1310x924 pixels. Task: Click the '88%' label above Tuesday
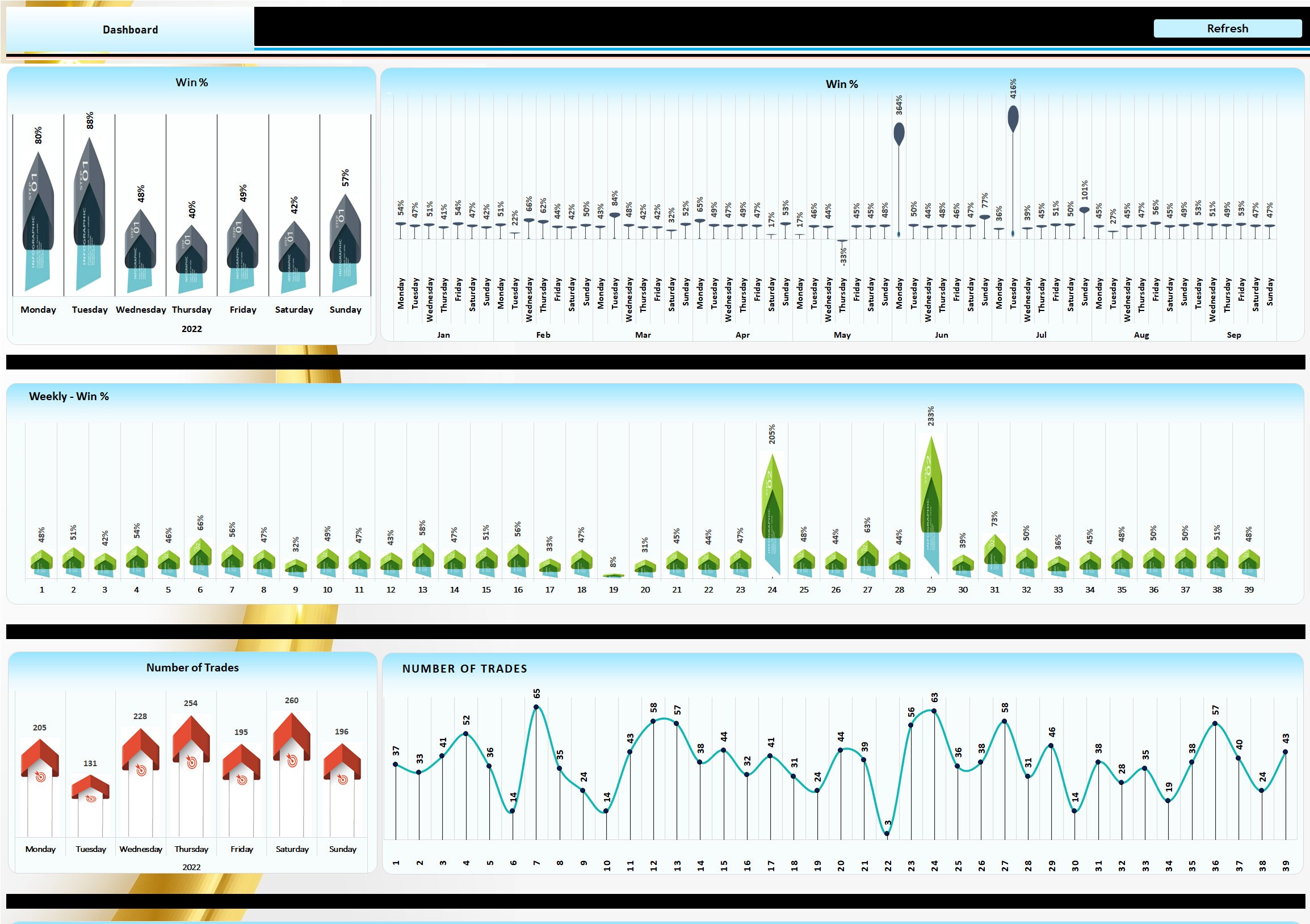(90, 120)
